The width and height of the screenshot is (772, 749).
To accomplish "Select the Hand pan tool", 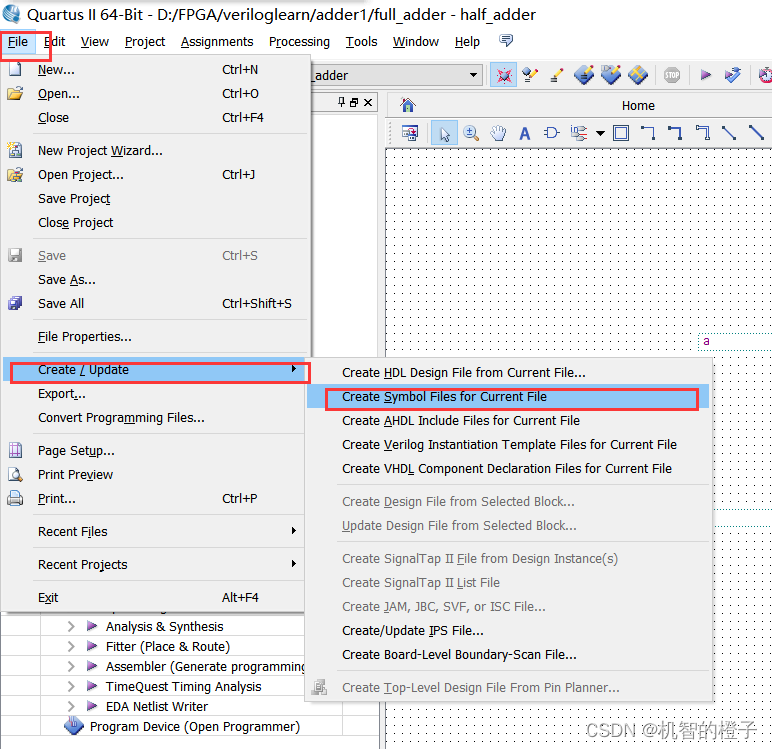I will 498,133.
